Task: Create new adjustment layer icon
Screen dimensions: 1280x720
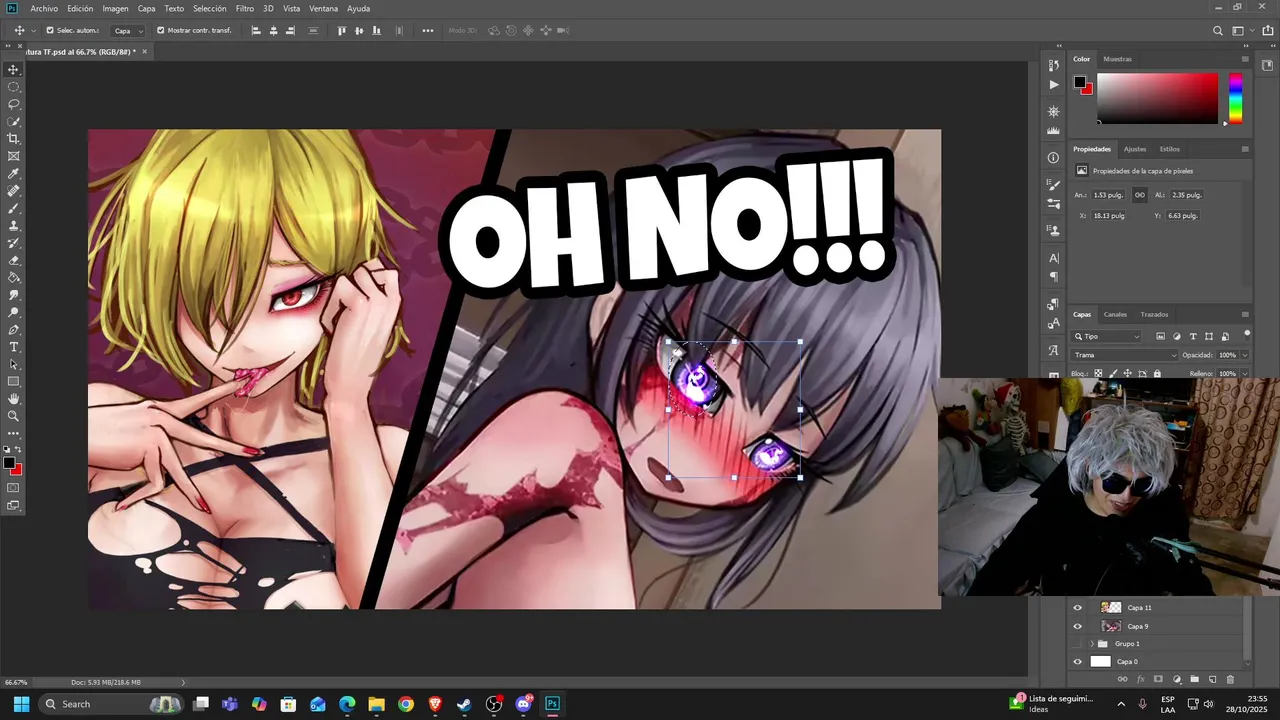Action: point(1176,680)
